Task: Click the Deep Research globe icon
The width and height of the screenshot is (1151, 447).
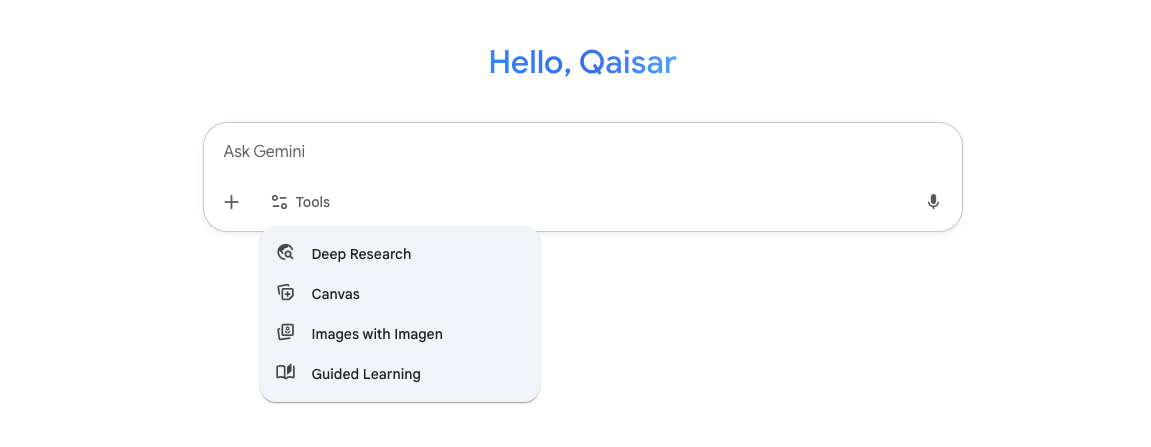Action: tap(286, 254)
